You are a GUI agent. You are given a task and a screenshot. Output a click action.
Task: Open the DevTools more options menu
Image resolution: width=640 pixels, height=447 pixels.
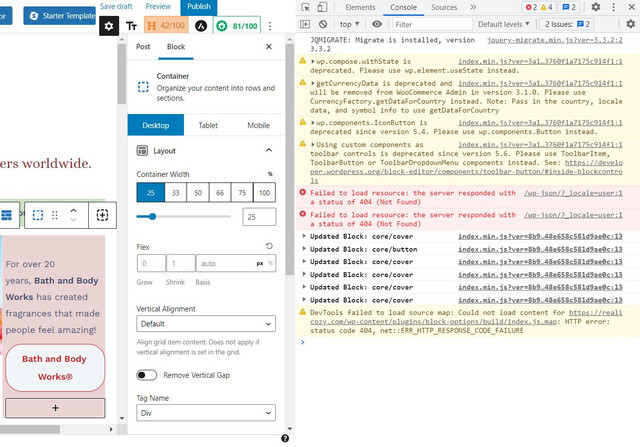613,7
